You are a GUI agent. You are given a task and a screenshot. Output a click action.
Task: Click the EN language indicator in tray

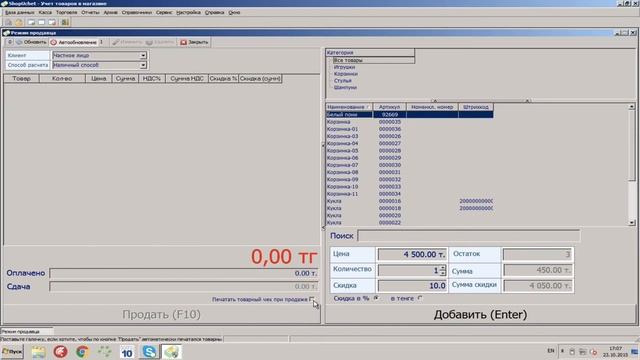pos(551,351)
